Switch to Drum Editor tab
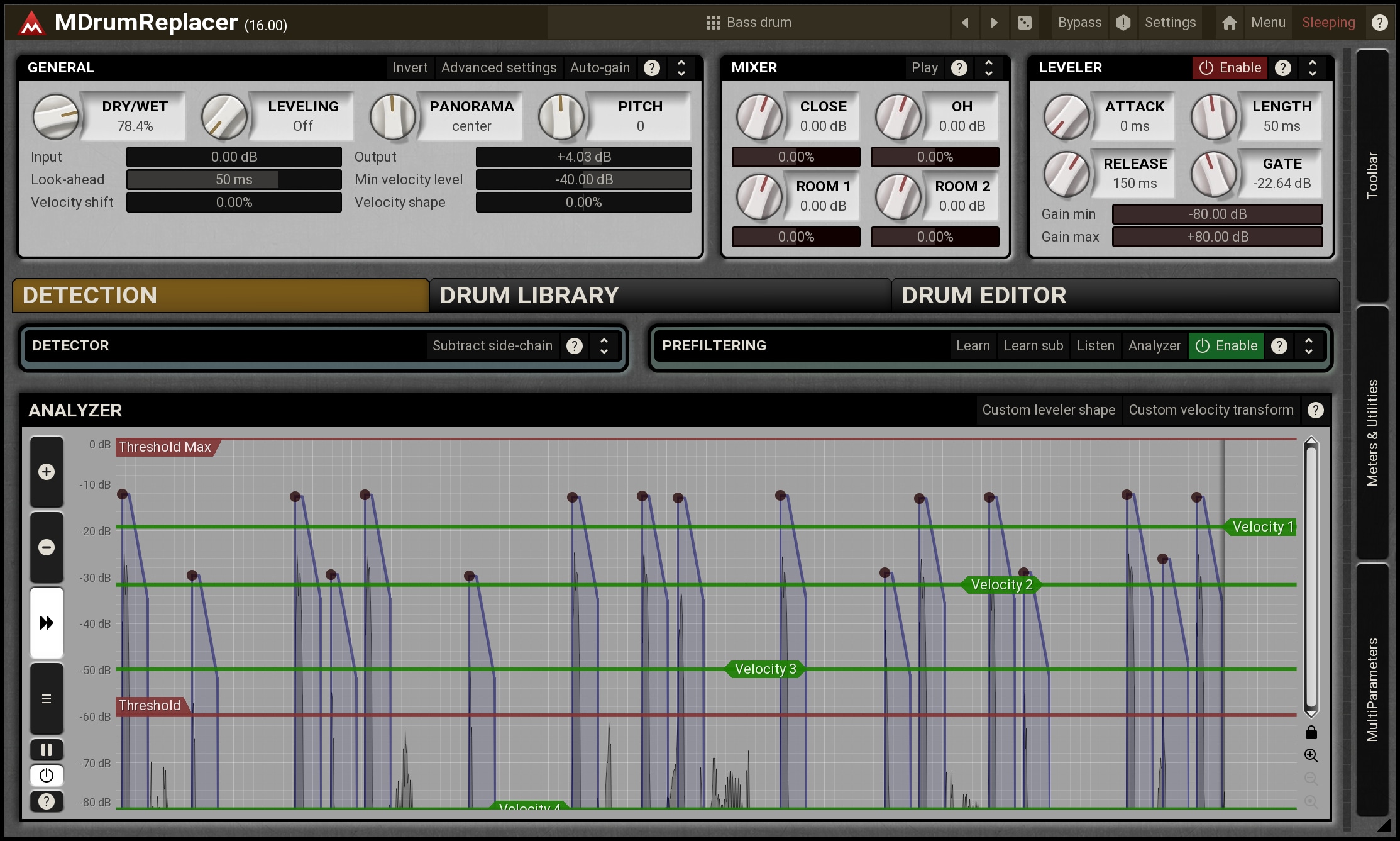Viewport: 1400px width, 841px height. coord(1115,296)
